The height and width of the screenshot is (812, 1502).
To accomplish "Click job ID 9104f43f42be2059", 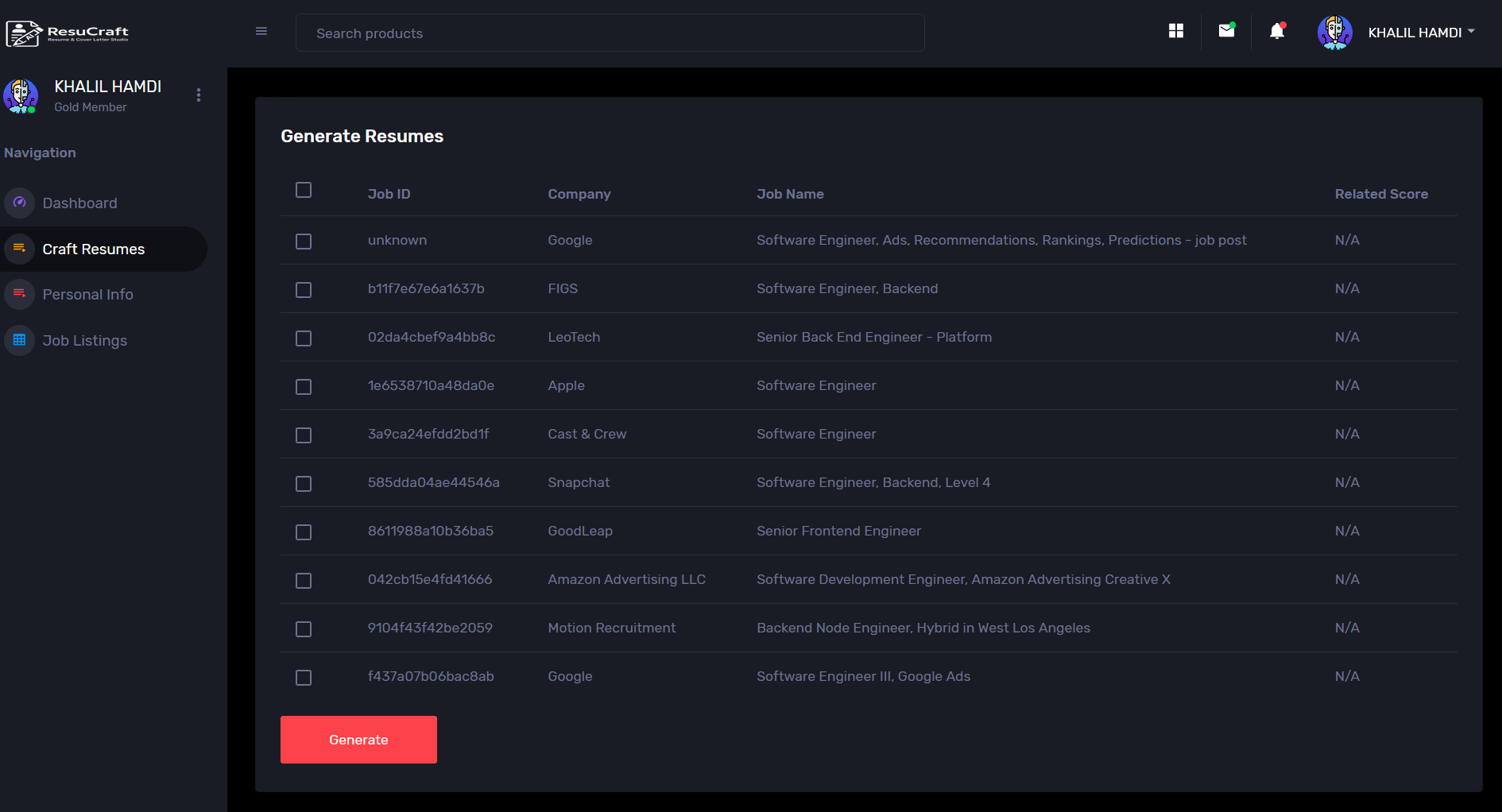I will tap(430, 628).
